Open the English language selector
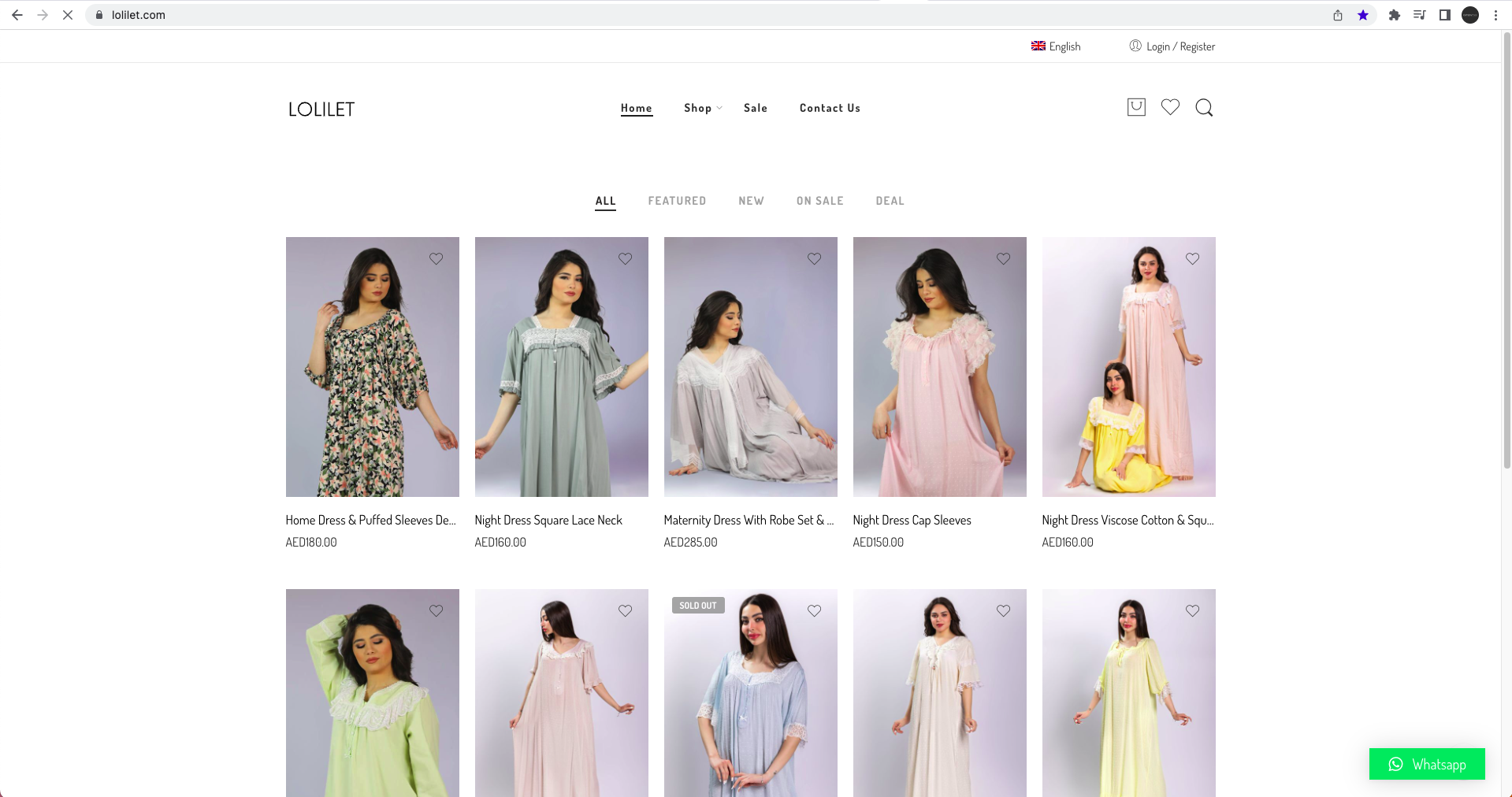This screenshot has width=1512, height=797. (1056, 46)
